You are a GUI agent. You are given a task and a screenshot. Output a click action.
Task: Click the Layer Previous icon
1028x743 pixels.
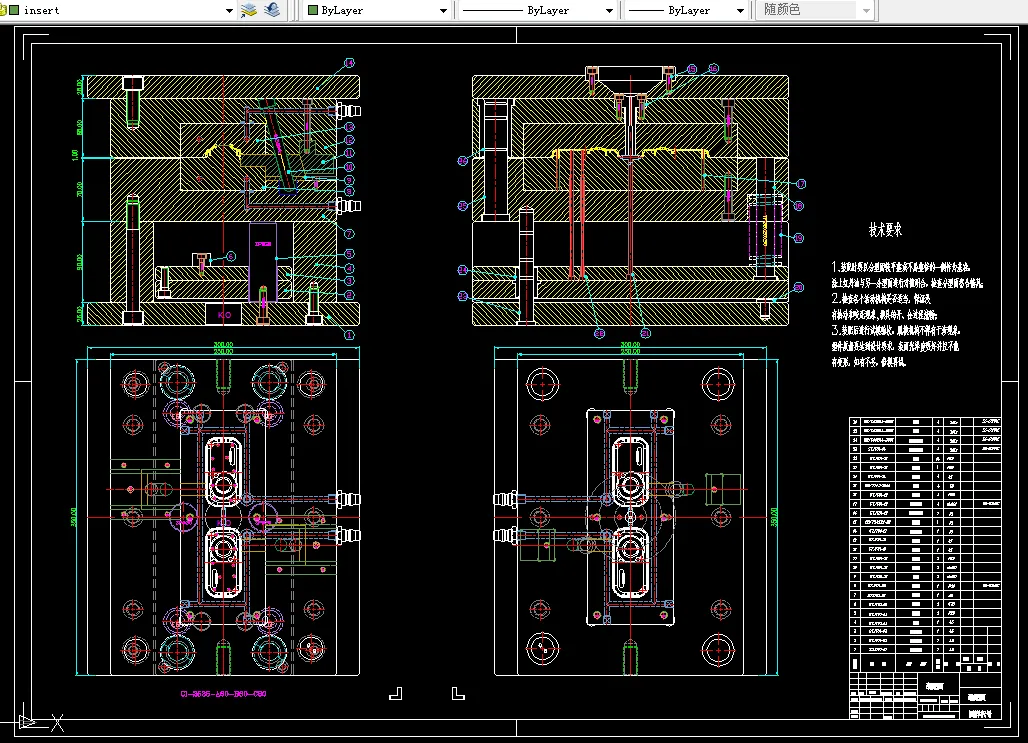(270, 10)
